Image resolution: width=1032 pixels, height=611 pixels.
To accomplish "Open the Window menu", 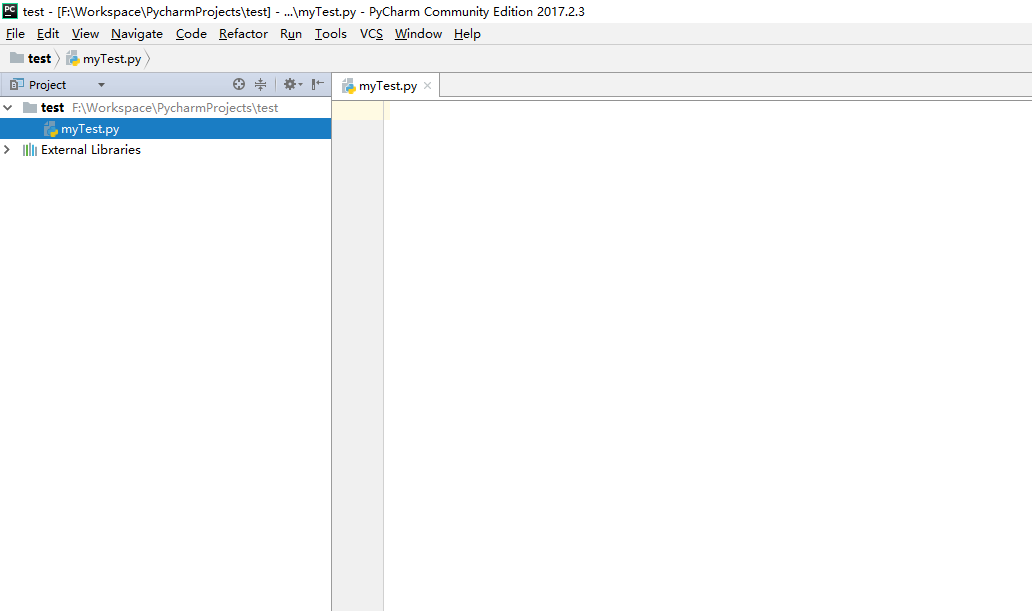I will tap(418, 34).
